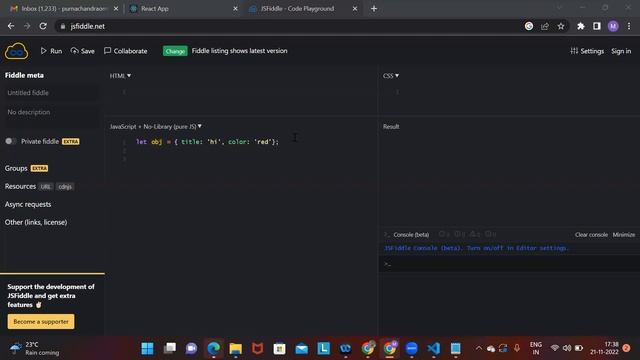Click the console input prompt
The height and width of the screenshot is (360, 640).
point(509,264)
